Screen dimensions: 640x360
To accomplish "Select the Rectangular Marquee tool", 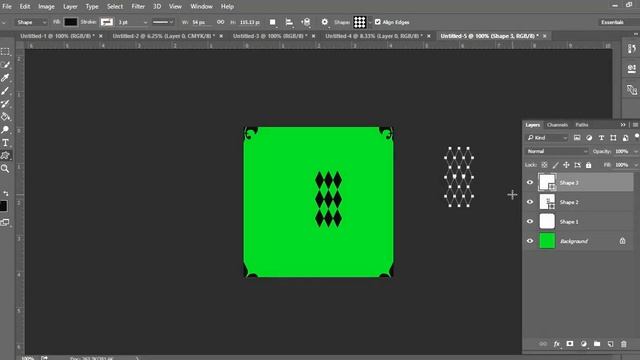I will (5, 52).
